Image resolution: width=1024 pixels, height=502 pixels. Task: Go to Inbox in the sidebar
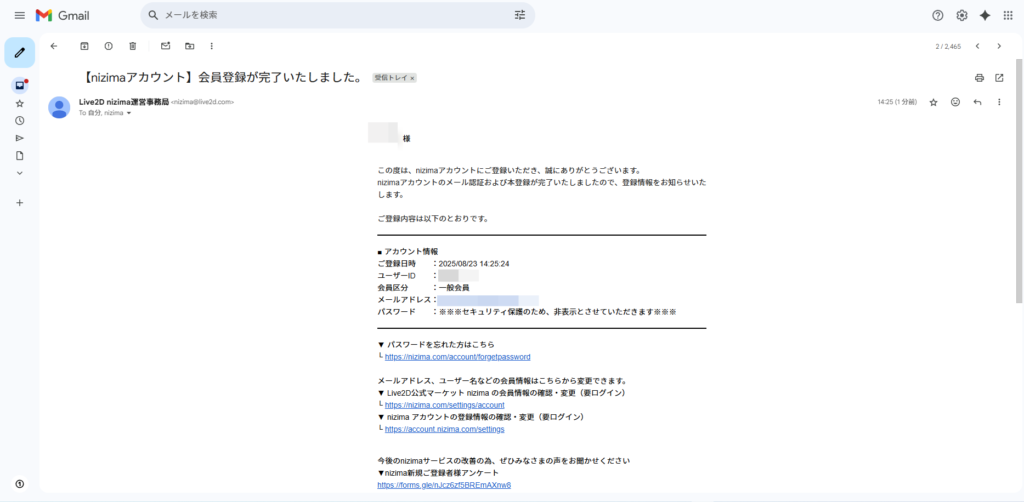click(x=20, y=86)
